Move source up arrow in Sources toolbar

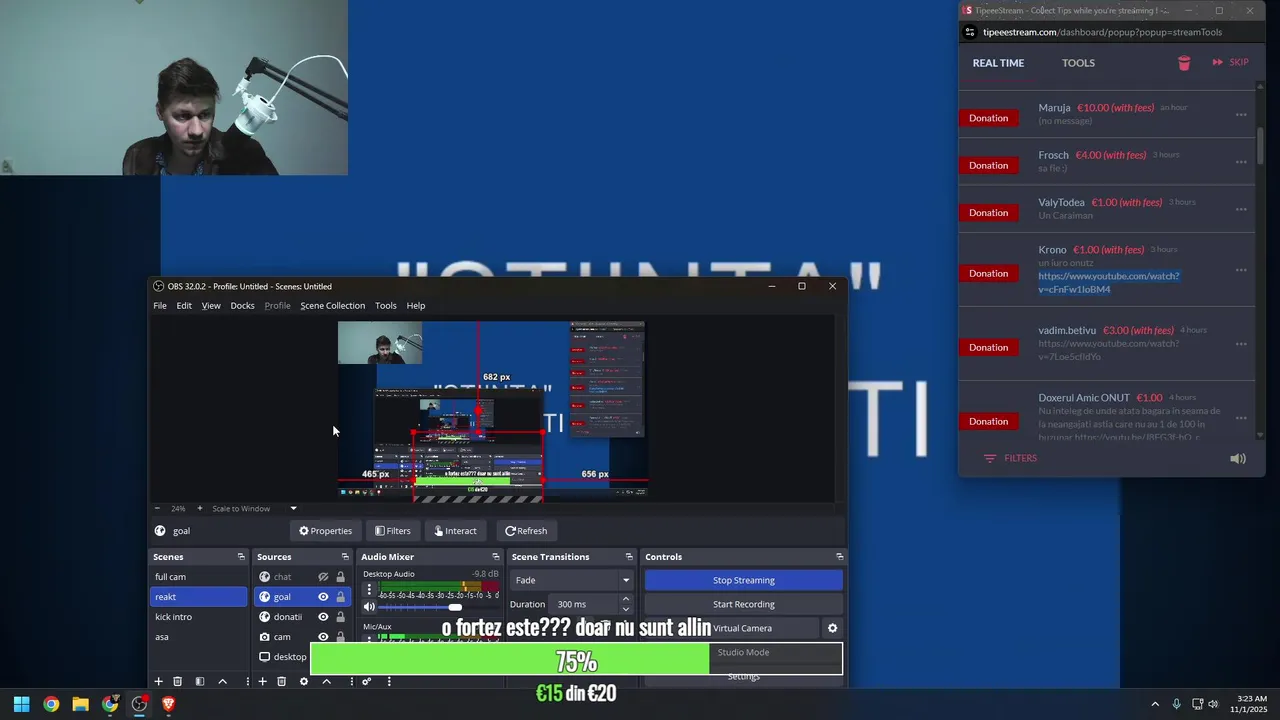point(326,681)
